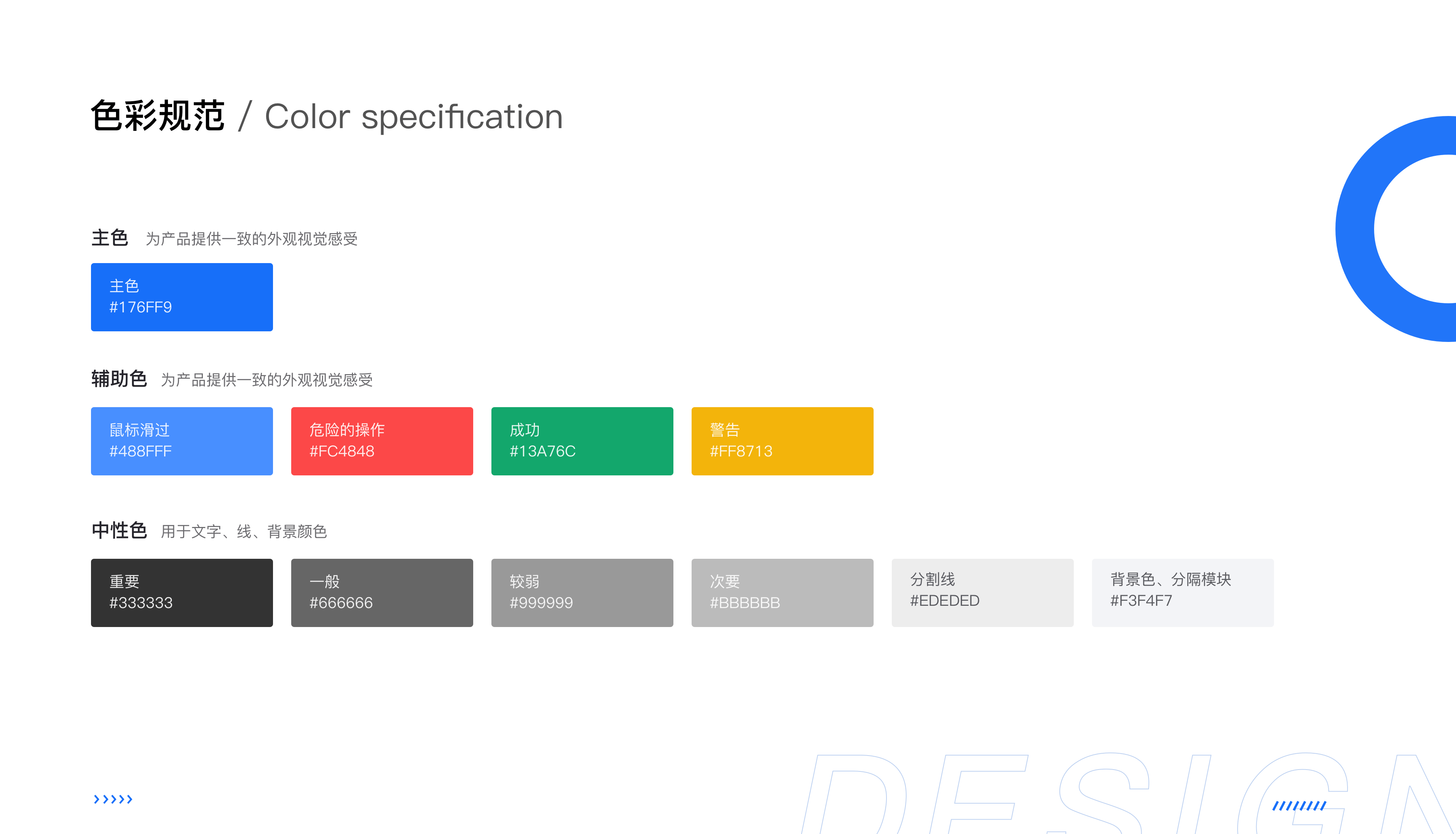Select the hover blue #488FFF swatch
Image resolution: width=1456 pixels, height=834 pixels.
tap(182, 441)
